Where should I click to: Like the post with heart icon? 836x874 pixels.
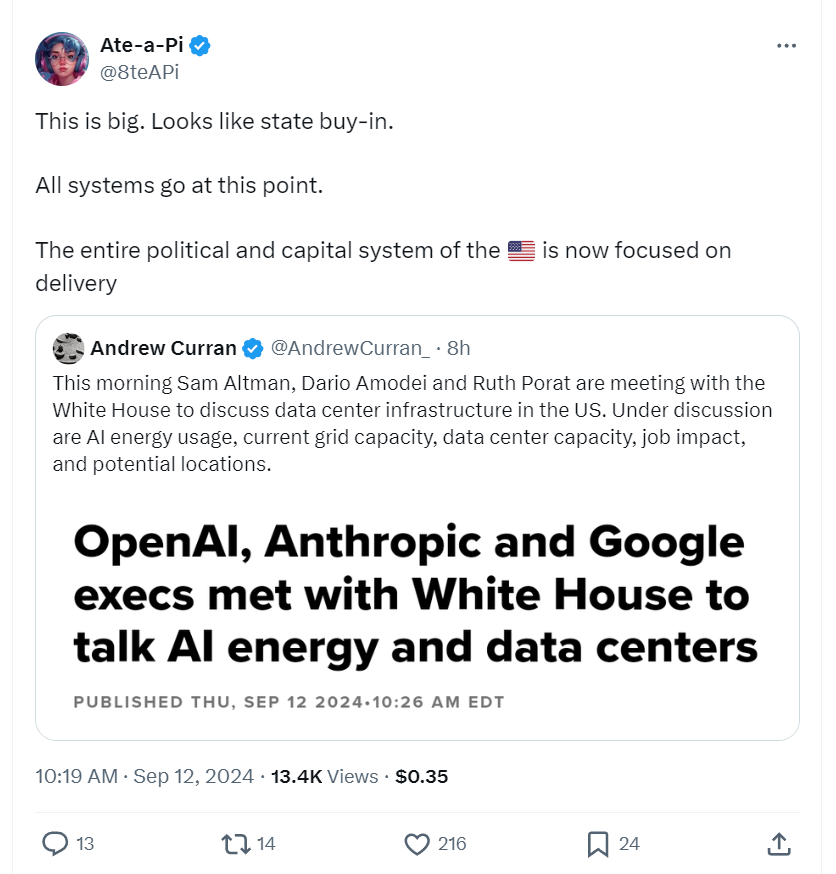tap(417, 844)
